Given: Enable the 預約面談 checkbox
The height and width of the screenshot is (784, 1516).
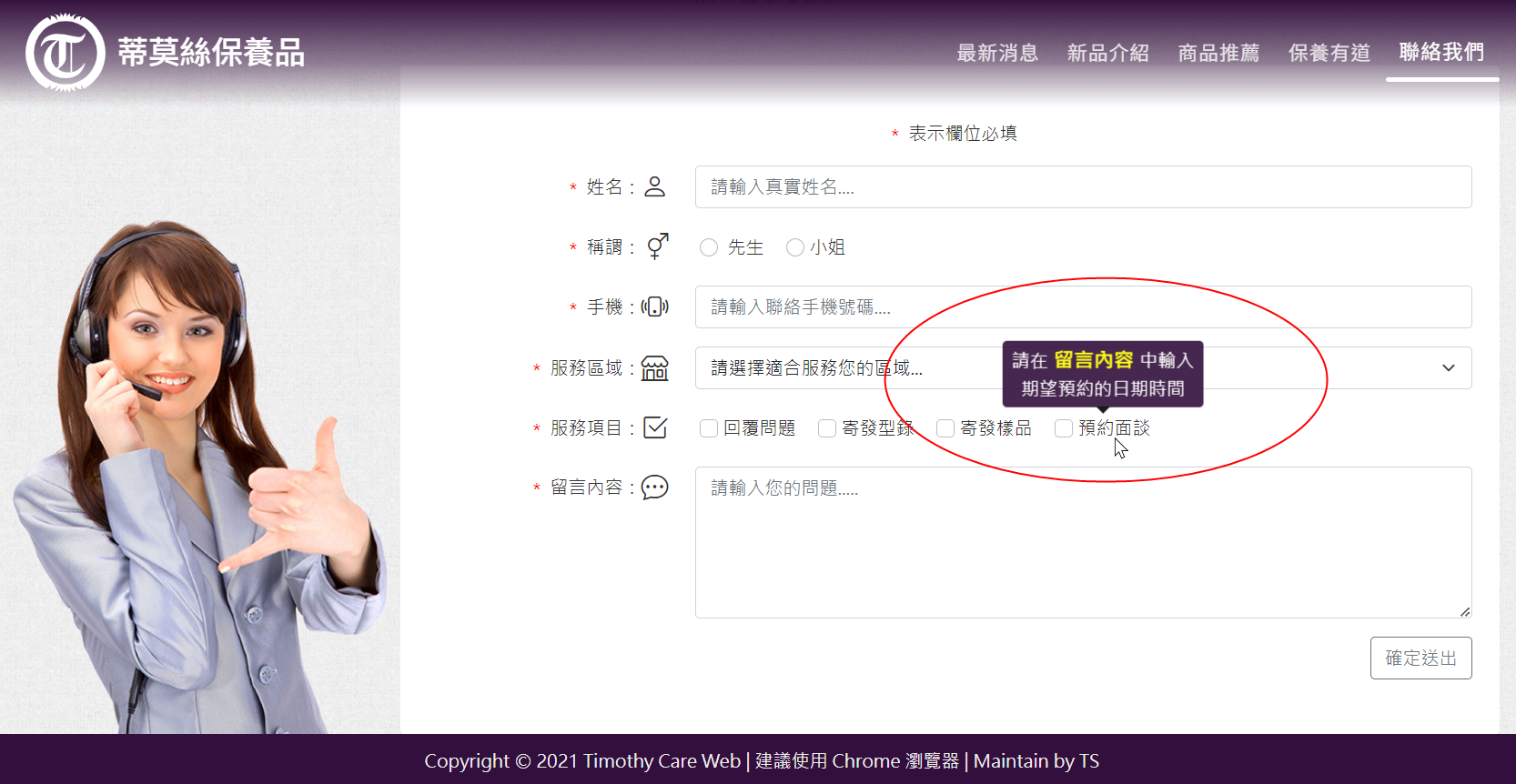Looking at the screenshot, I should [x=1064, y=428].
